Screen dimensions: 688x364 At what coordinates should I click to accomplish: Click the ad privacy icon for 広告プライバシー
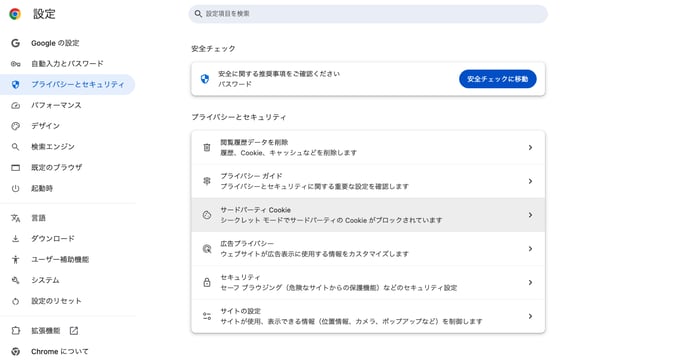click(x=207, y=249)
